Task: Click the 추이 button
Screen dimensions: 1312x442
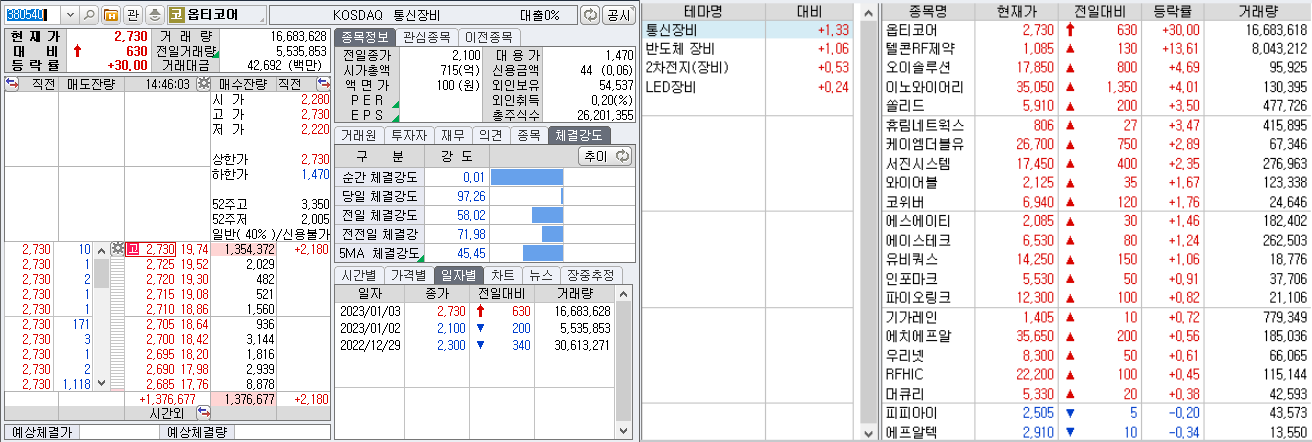Action: point(606,156)
